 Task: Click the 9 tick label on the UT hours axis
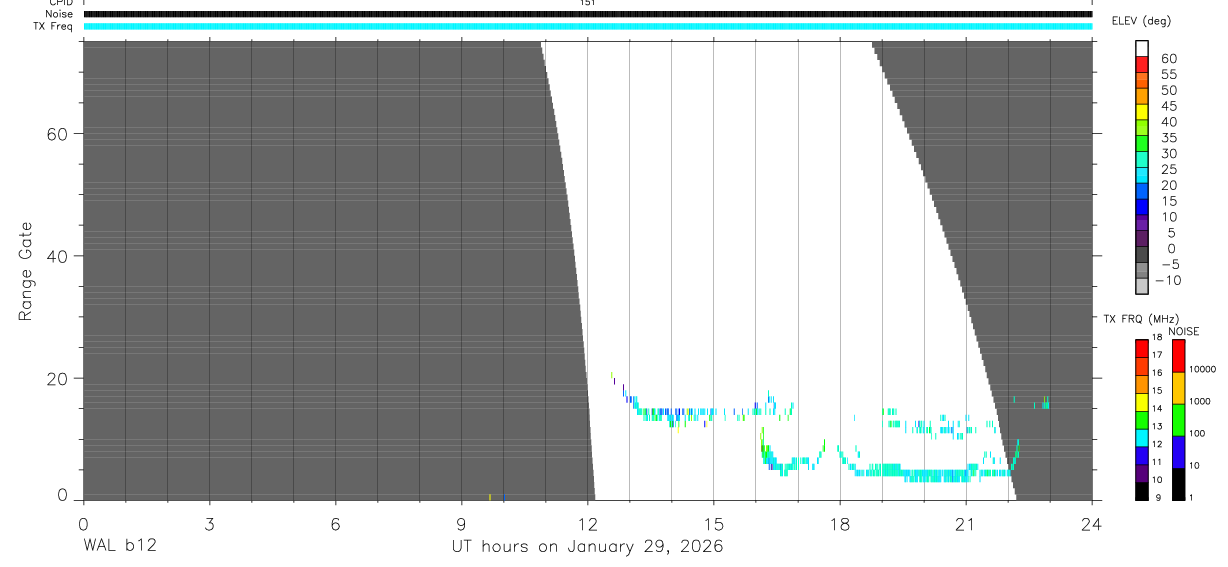pos(461,523)
